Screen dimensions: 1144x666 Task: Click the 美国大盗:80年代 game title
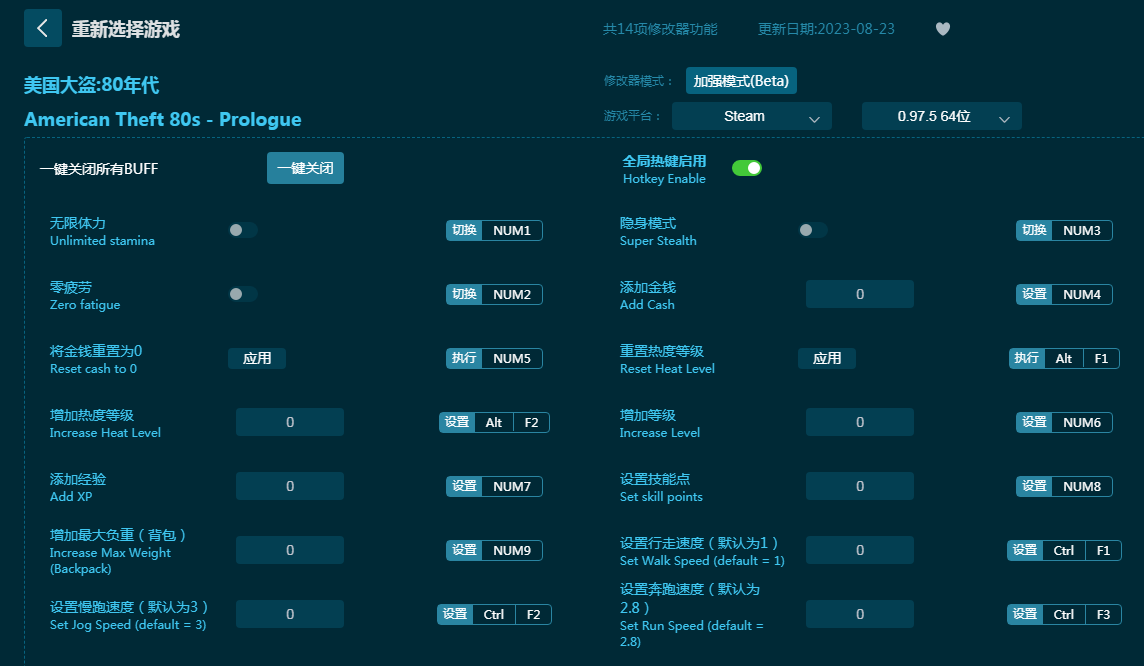[x=91, y=85]
